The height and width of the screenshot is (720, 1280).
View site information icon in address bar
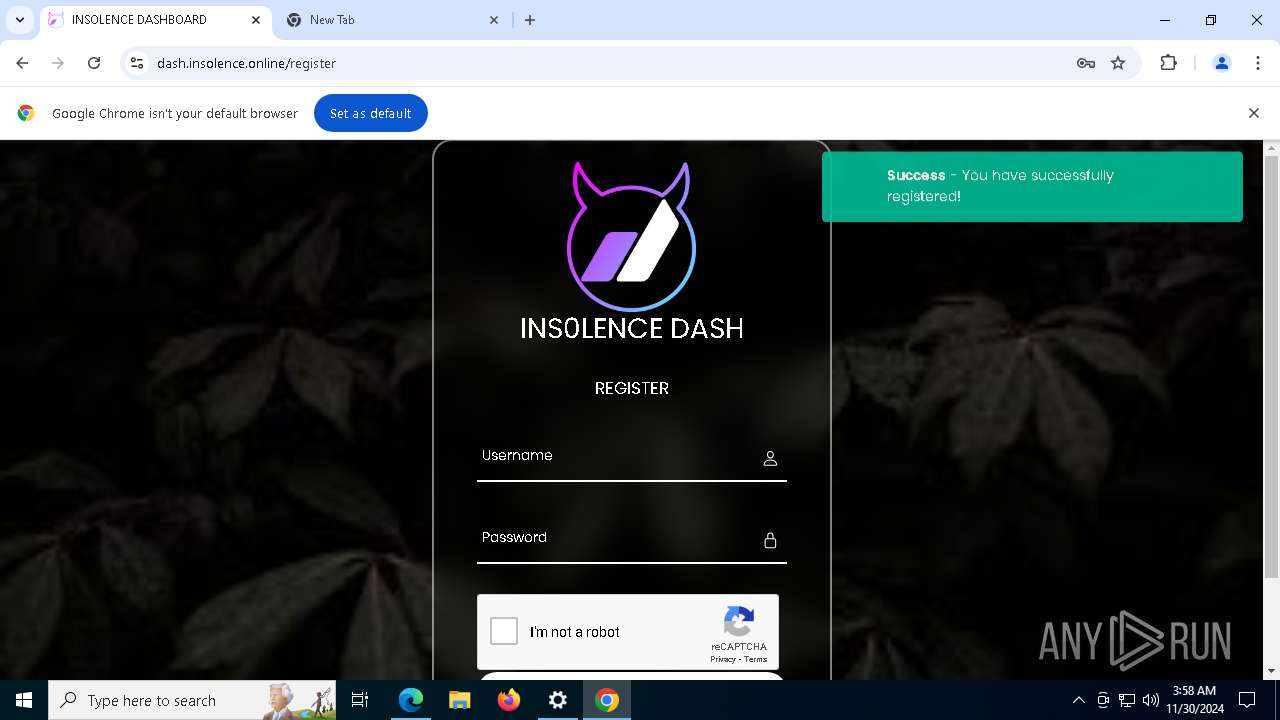[137, 63]
